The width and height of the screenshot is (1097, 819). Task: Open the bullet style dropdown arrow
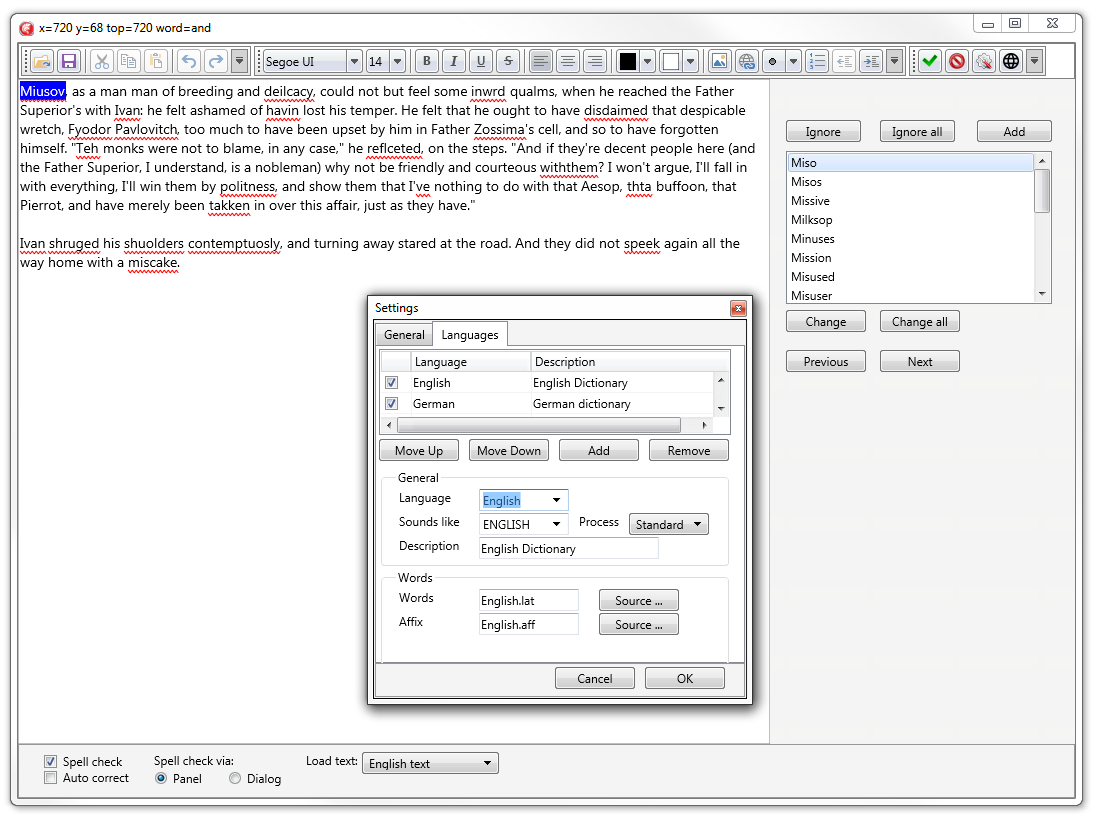793,62
